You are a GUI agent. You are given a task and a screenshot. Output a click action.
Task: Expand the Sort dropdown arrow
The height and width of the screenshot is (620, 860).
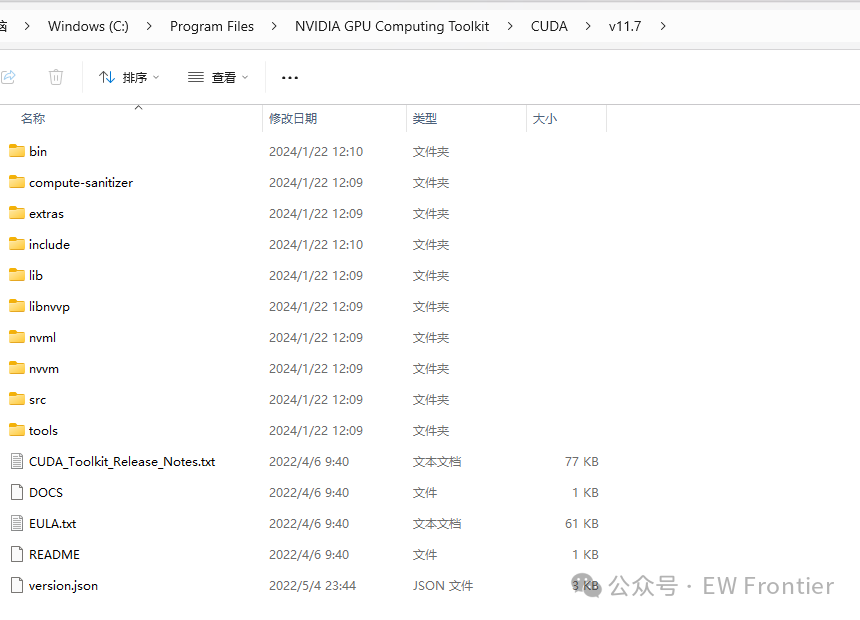click(x=155, y=77)
